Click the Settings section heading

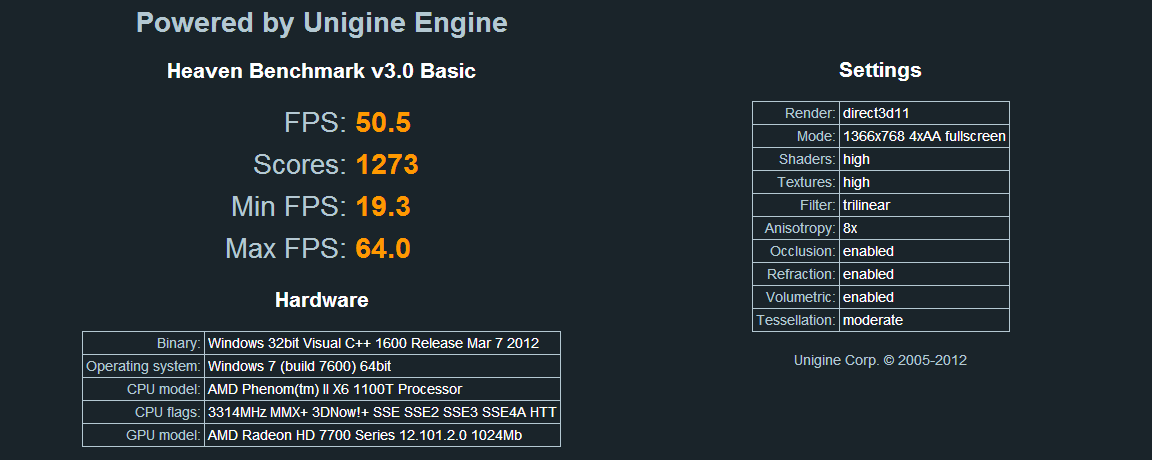(880, 70)
